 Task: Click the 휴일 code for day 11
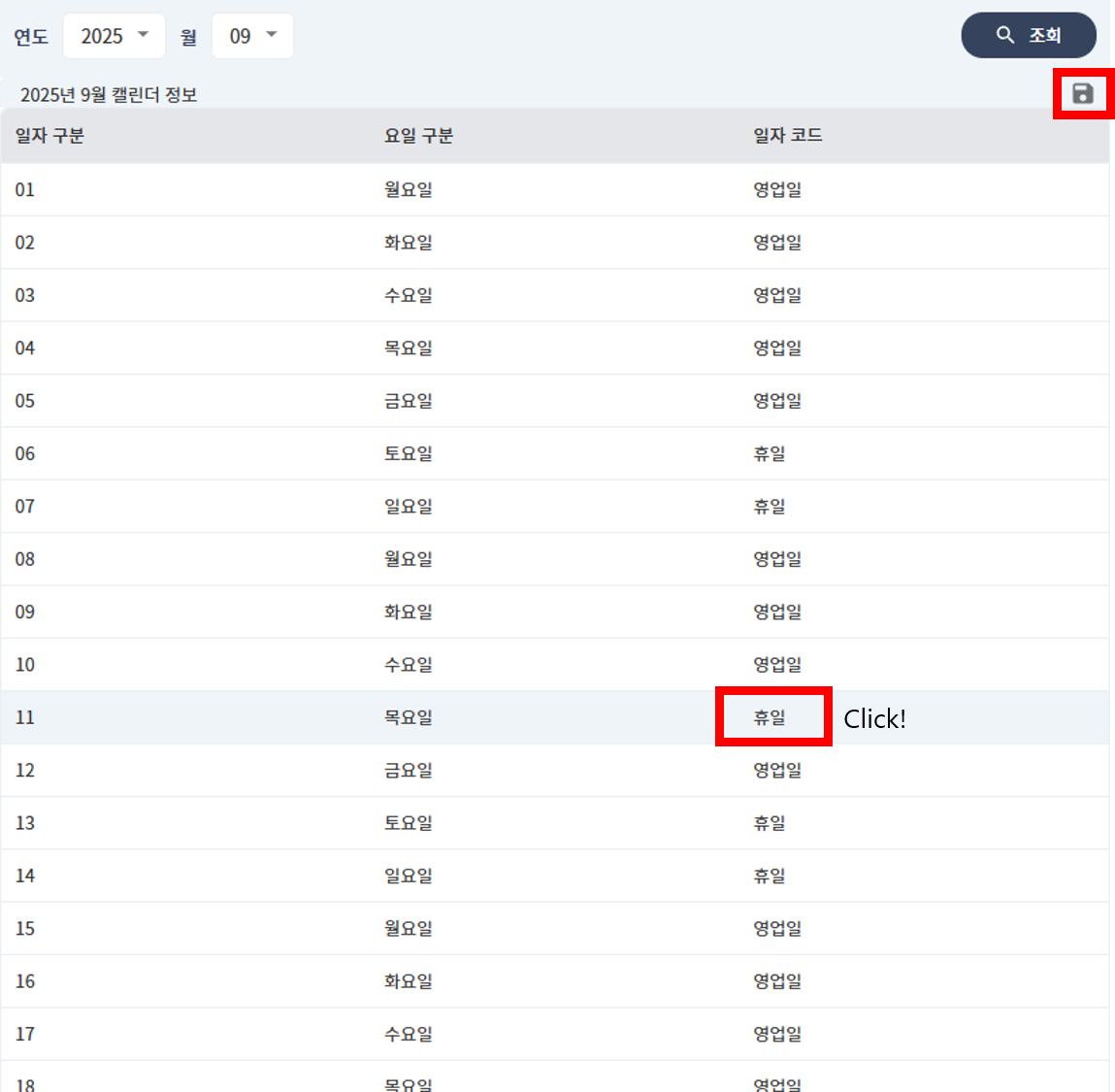pyautogui.click(x=771, y=717)
